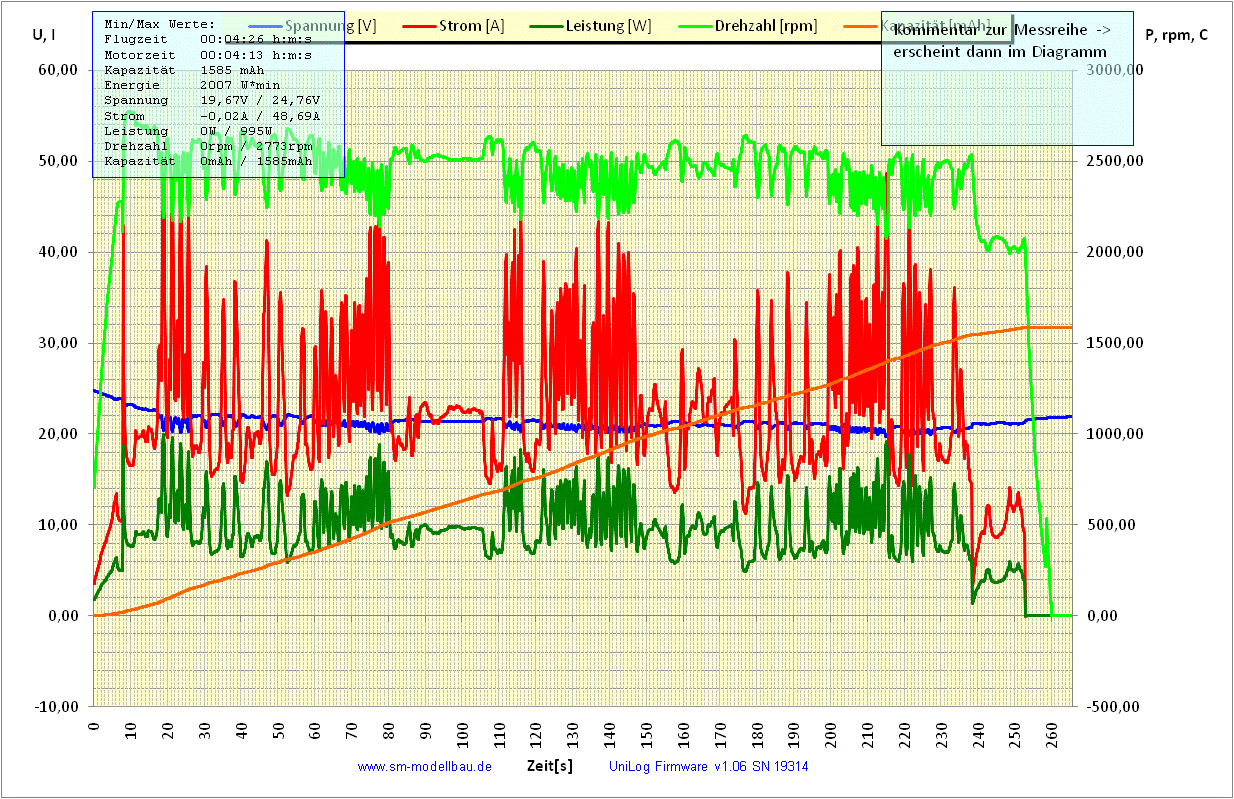Screen dimensions: 1234x799
Task: Select the Zeit[s] x-axis title
Action: [x=549, y=766]
